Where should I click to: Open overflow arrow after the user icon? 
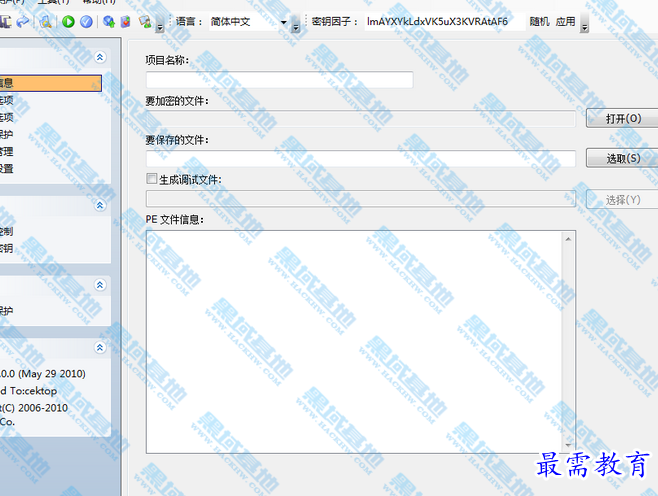tap(159, 23)
